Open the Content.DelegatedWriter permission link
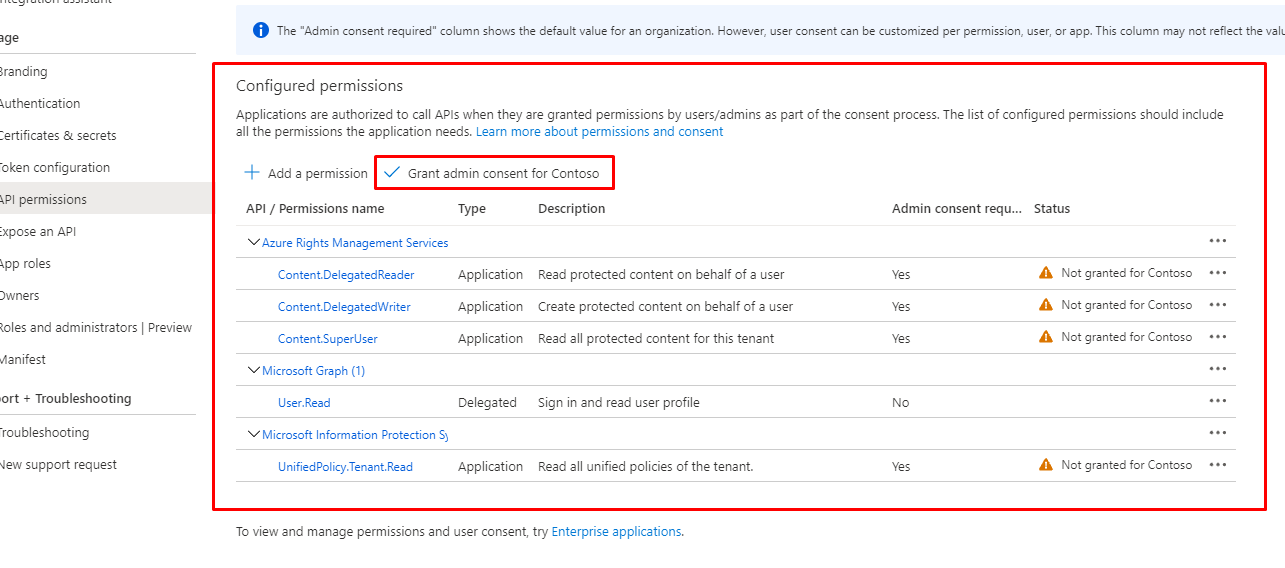The width and height of the screenshot is (1285, 568). tap(344, 307)
